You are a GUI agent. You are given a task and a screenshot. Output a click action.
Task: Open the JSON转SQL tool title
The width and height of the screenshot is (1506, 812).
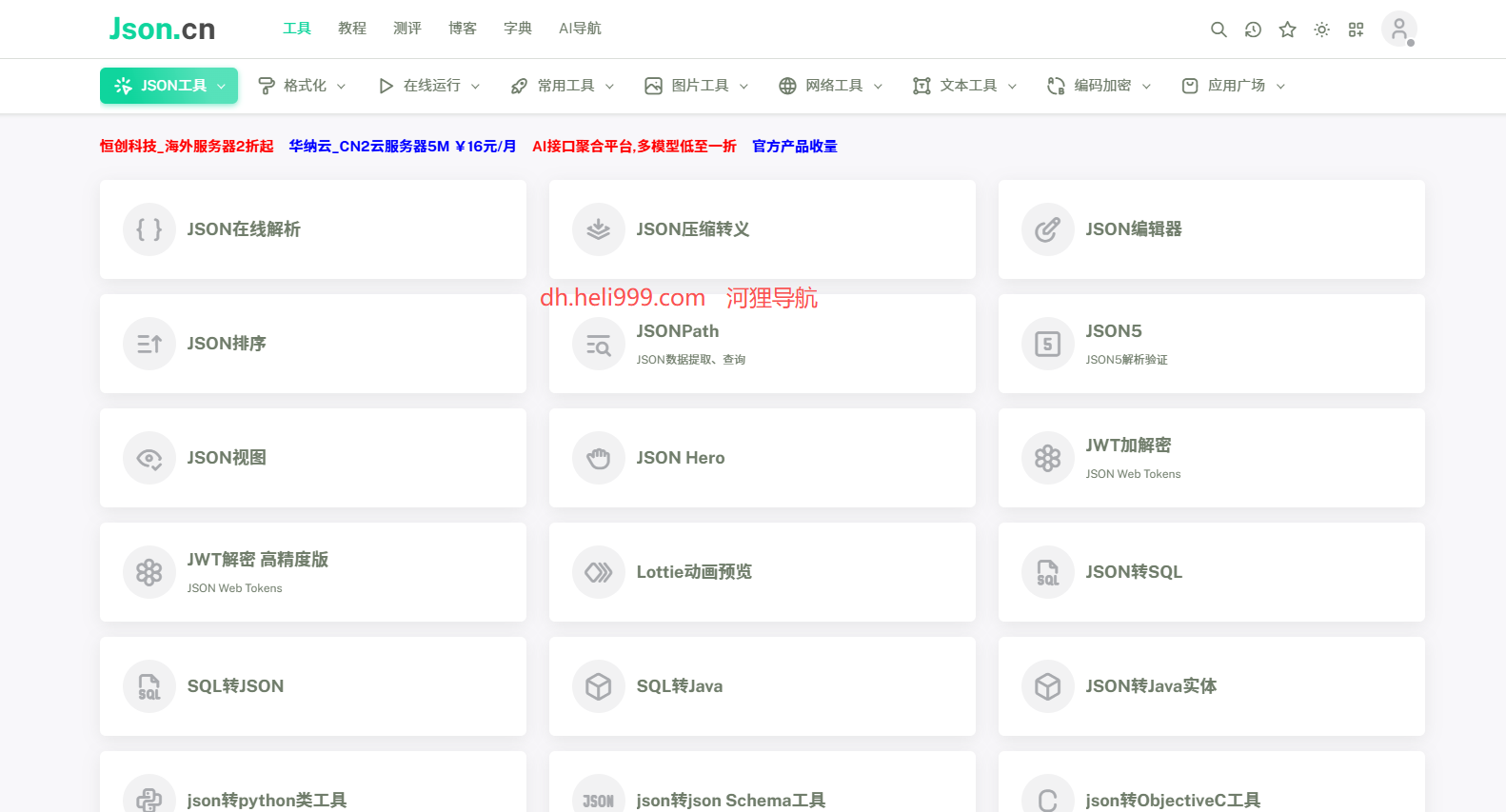(x=1134, y=572)
